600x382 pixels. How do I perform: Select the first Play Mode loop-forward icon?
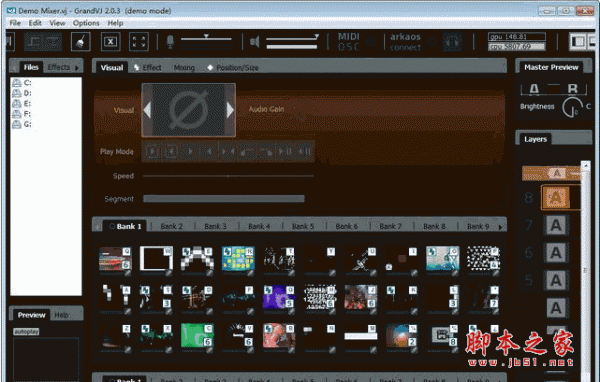152,152
